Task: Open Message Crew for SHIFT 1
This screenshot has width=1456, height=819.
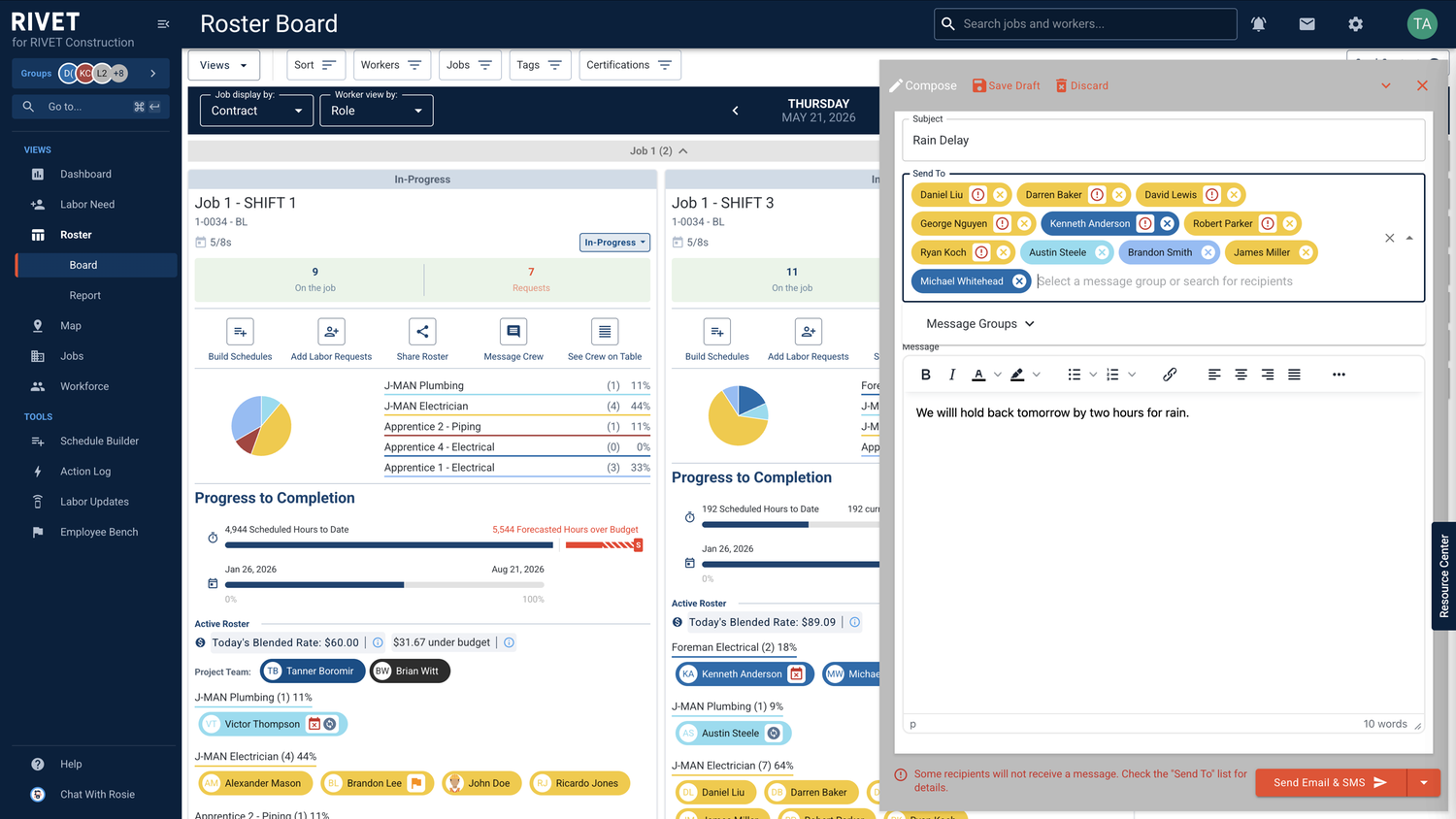Action: [x=513, y=332]
